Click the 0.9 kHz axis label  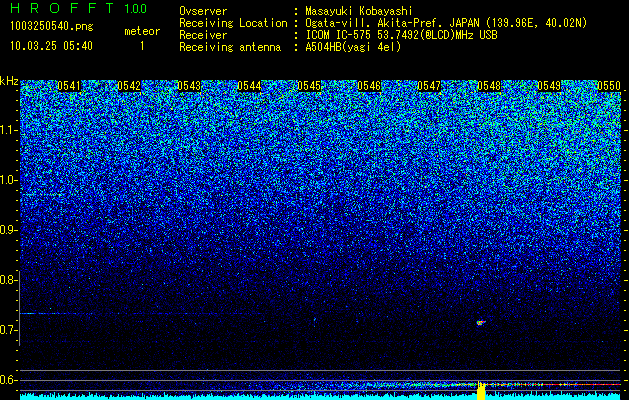click(8, 230)
